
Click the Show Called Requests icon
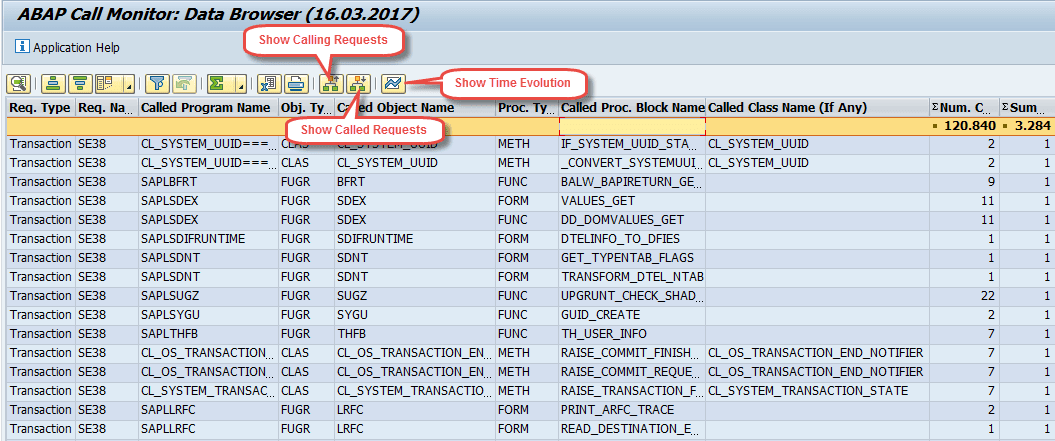(x=357, y=83)
